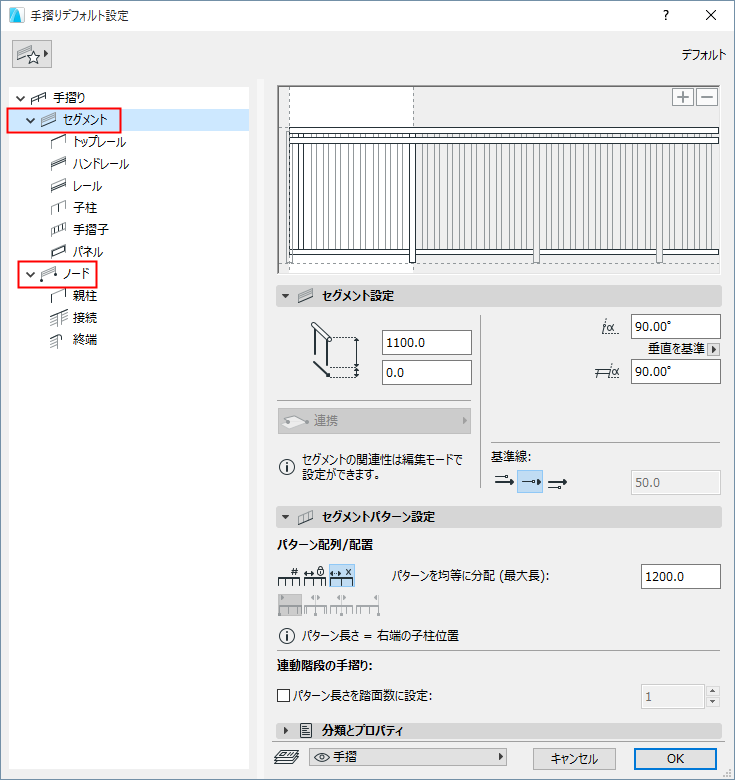Open help with the question mark

pyautogui.click(x=665, y=15)
